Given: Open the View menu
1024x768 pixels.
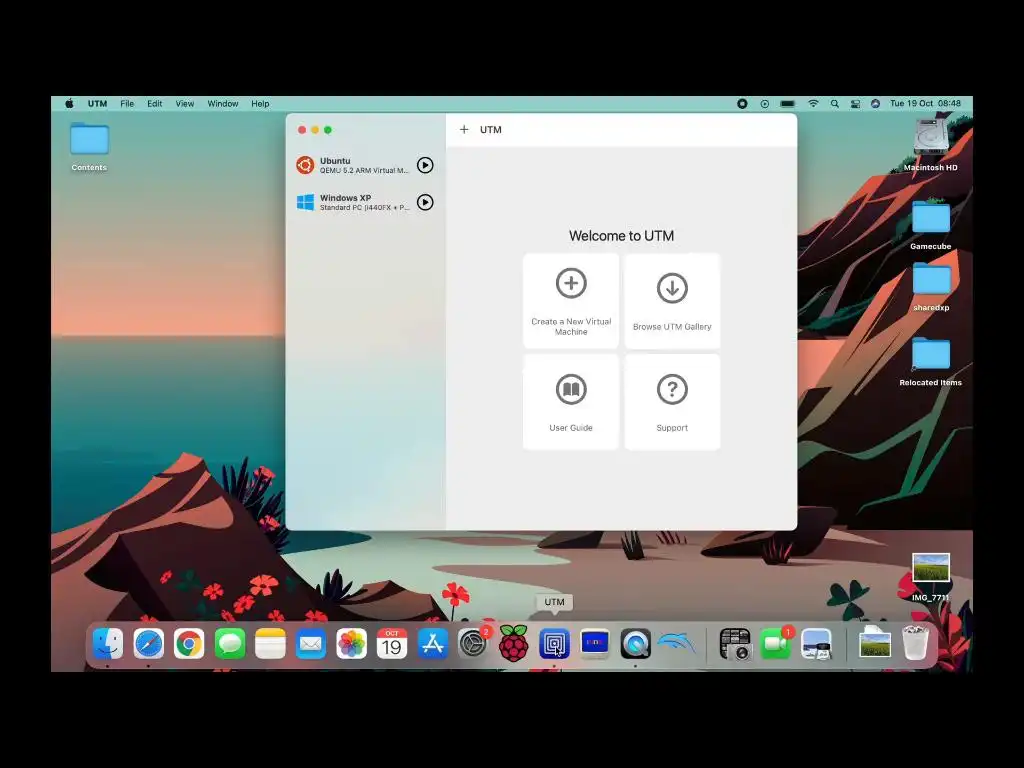Looking at the screenshot, I should [185, 103].
